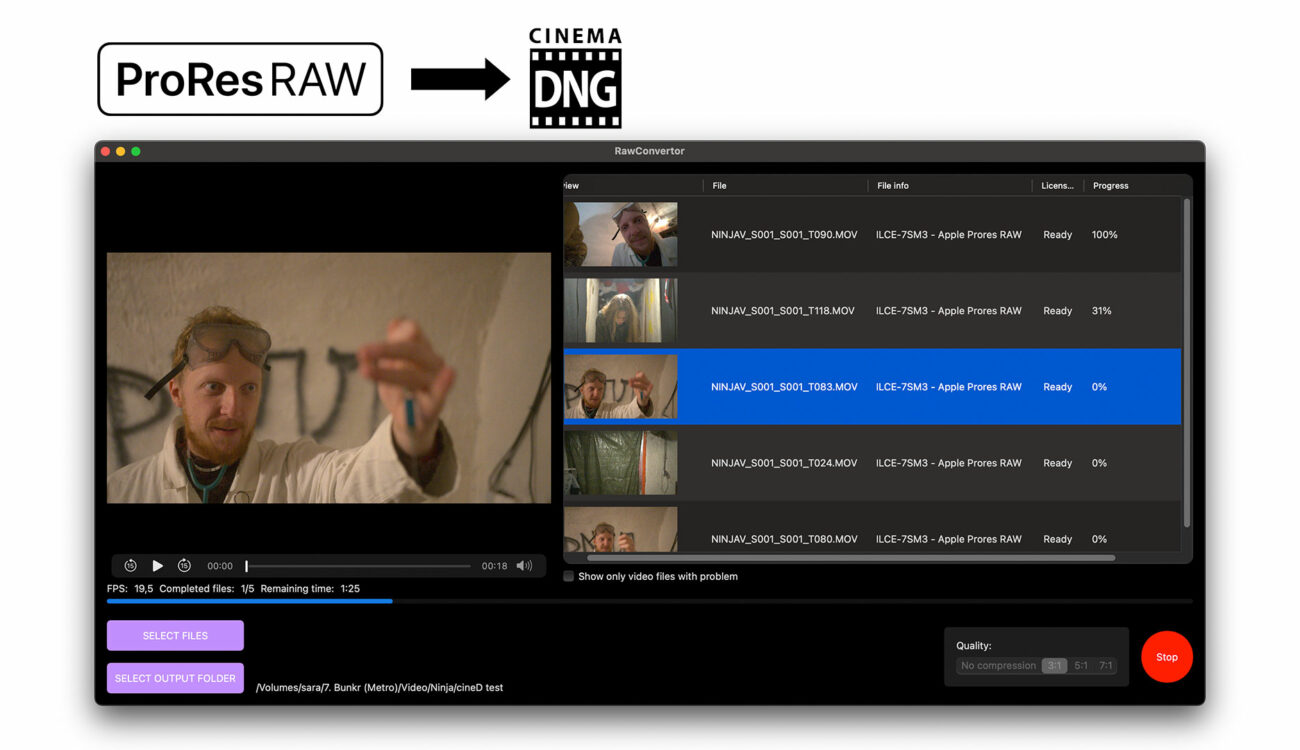This screenshot has width=1300, height=750.
Task: Click the skip forward 15 seconds icon
Action: pos(184,566)
